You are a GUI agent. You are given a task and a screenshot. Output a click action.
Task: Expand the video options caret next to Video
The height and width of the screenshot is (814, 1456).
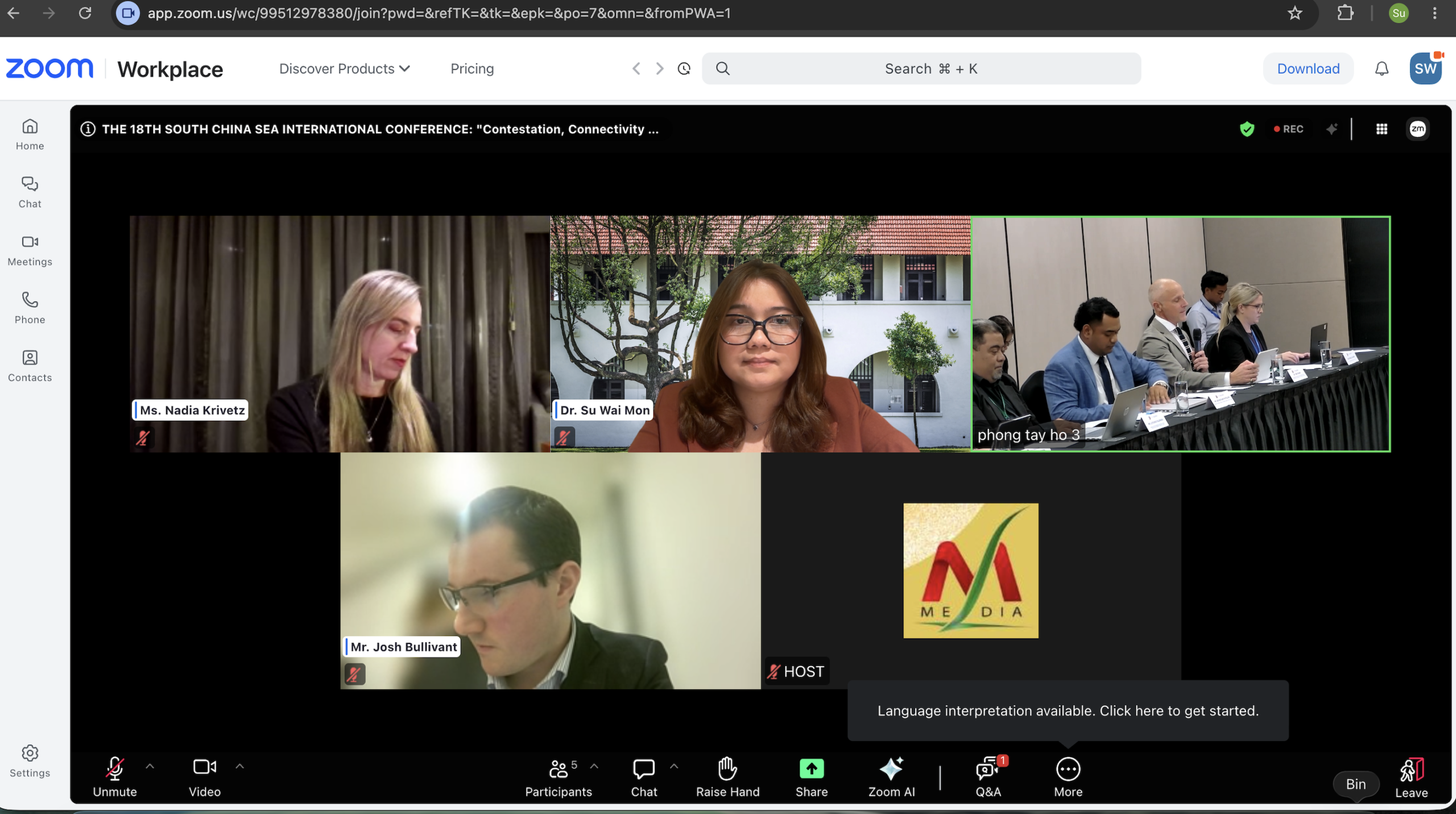(x=239, y=766)
